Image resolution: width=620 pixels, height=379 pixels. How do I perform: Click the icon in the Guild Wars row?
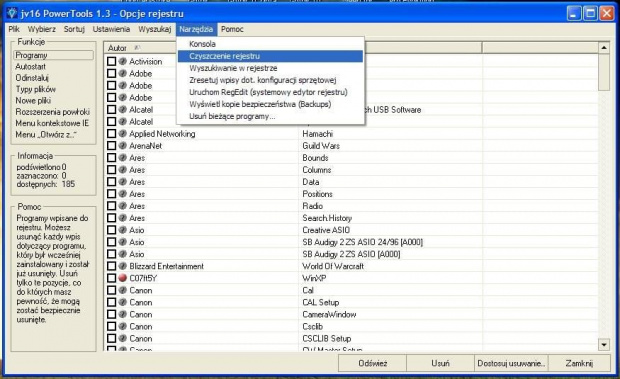coord(123,145)
